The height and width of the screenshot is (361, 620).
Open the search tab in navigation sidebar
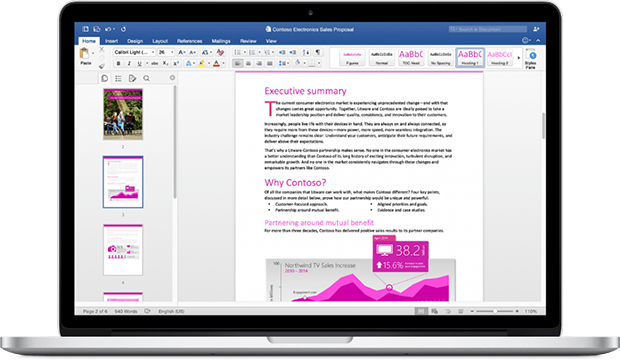[146, 78]
